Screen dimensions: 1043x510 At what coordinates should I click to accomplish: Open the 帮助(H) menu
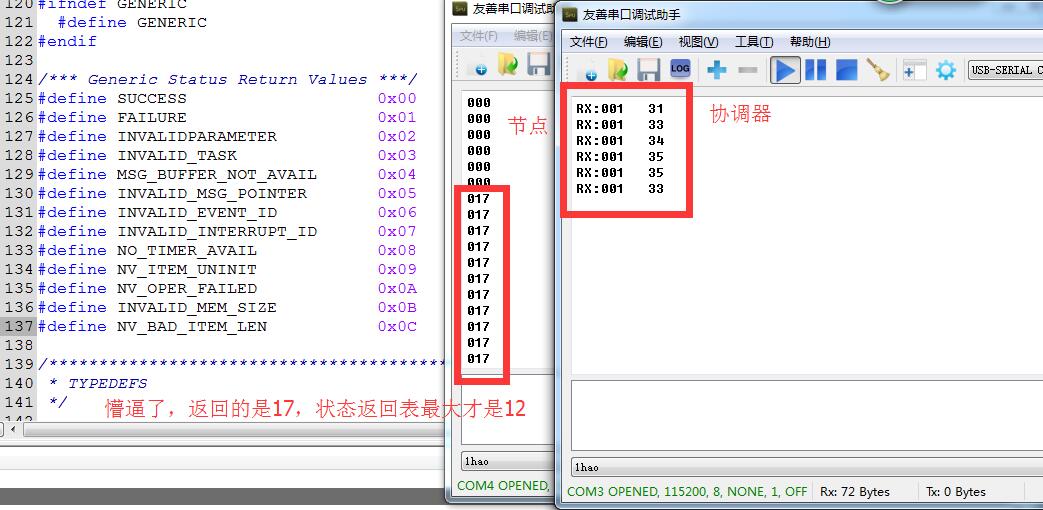click(x=810, y=42)
